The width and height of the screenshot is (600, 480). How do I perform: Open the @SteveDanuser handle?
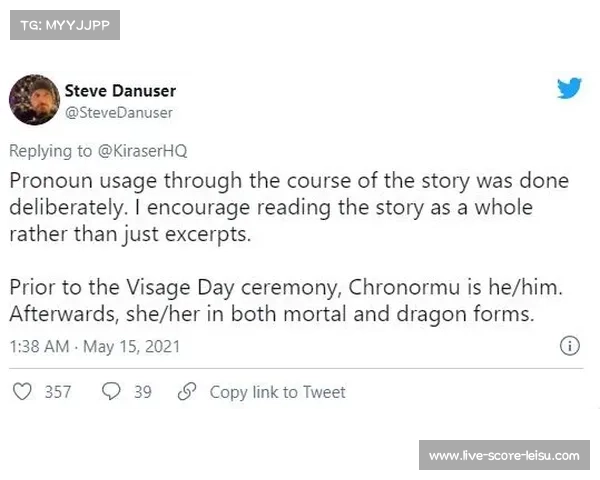click(x=119, y=113)
